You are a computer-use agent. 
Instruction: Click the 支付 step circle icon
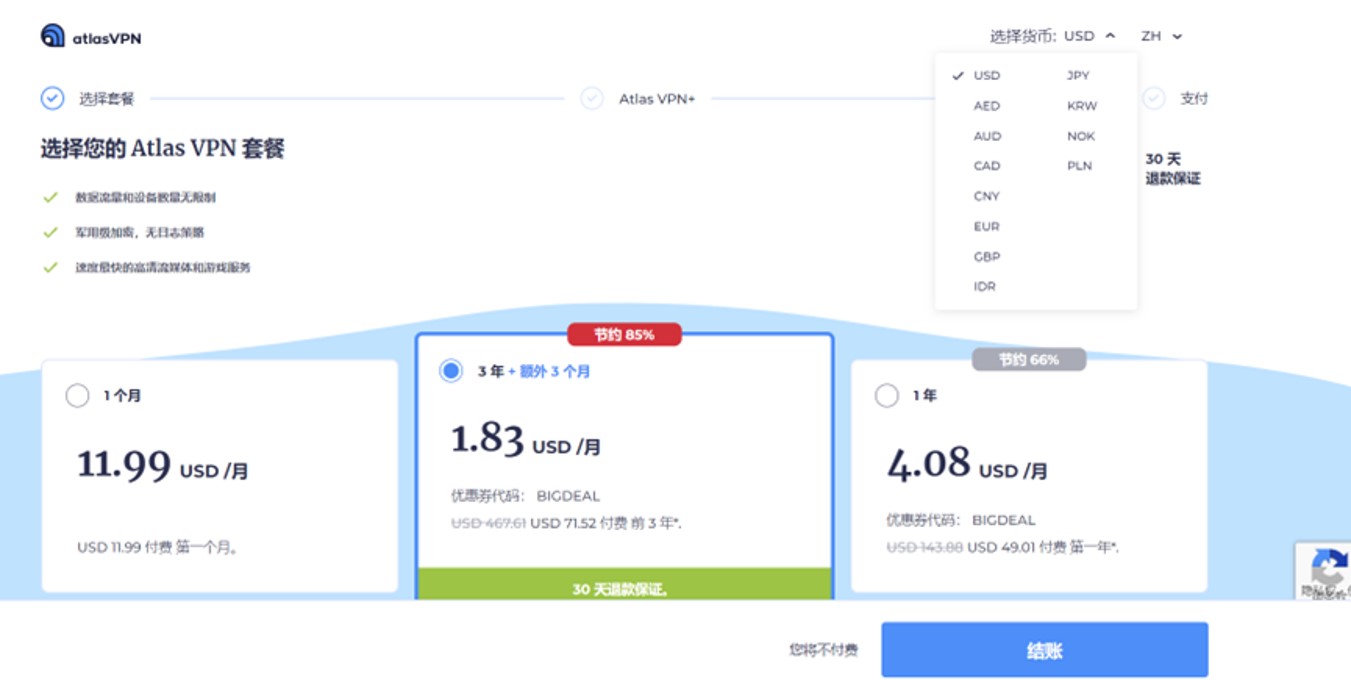pos(1154,98)
